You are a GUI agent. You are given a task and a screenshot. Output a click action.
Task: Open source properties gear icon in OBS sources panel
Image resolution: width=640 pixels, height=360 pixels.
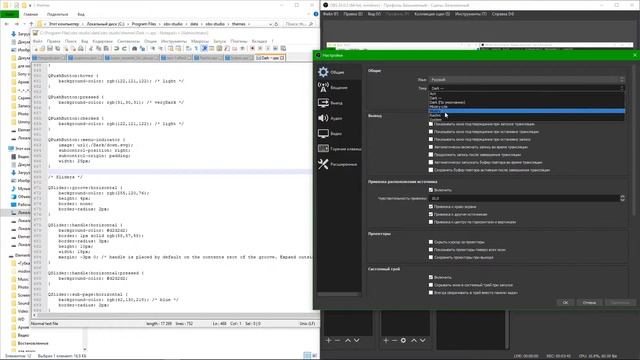pyautogui.click(x=403, y=340)
